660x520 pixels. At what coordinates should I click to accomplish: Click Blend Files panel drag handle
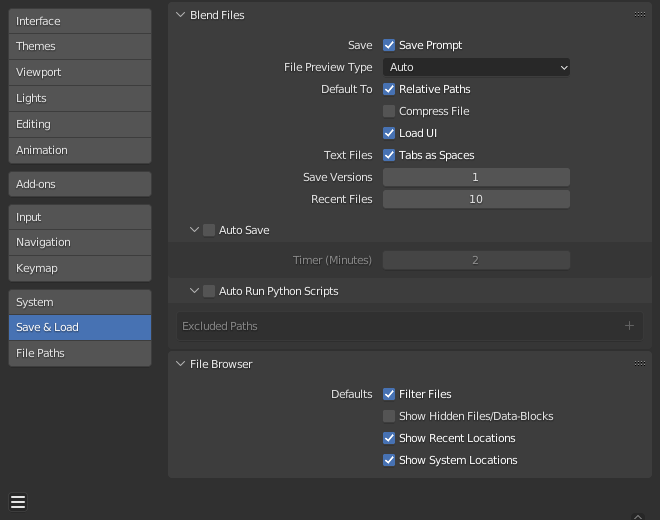click(x=639, y=15)
